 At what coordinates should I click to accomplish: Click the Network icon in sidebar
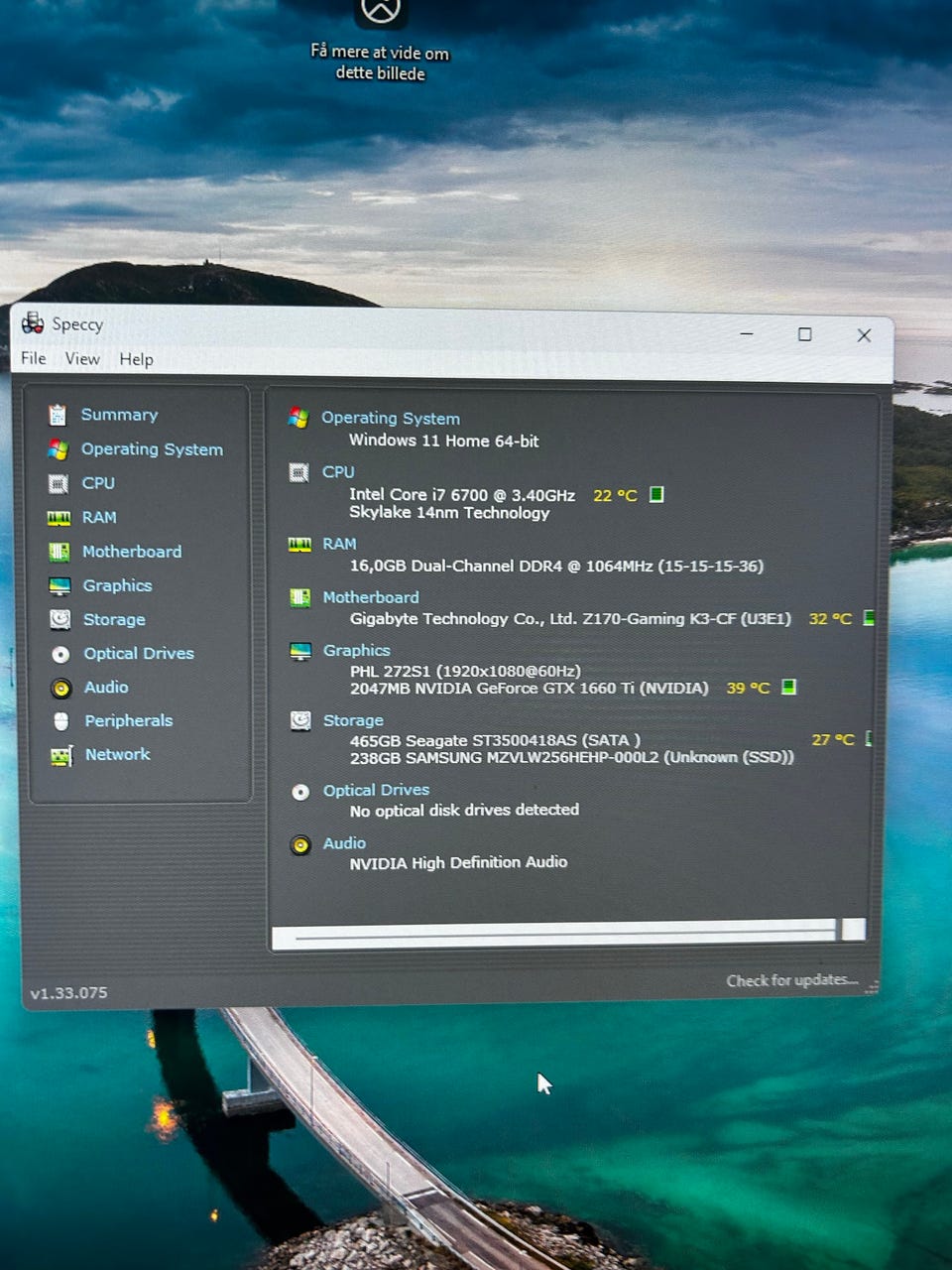tap(61, 756)
